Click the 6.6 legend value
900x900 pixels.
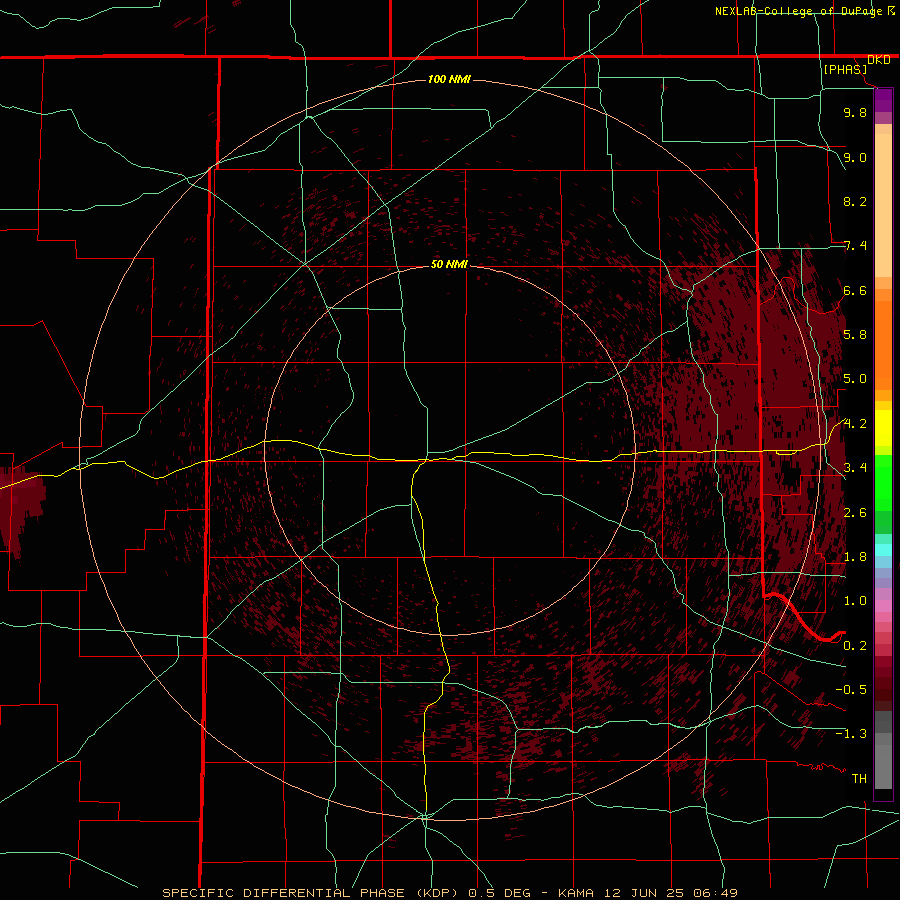pos(855,290)
